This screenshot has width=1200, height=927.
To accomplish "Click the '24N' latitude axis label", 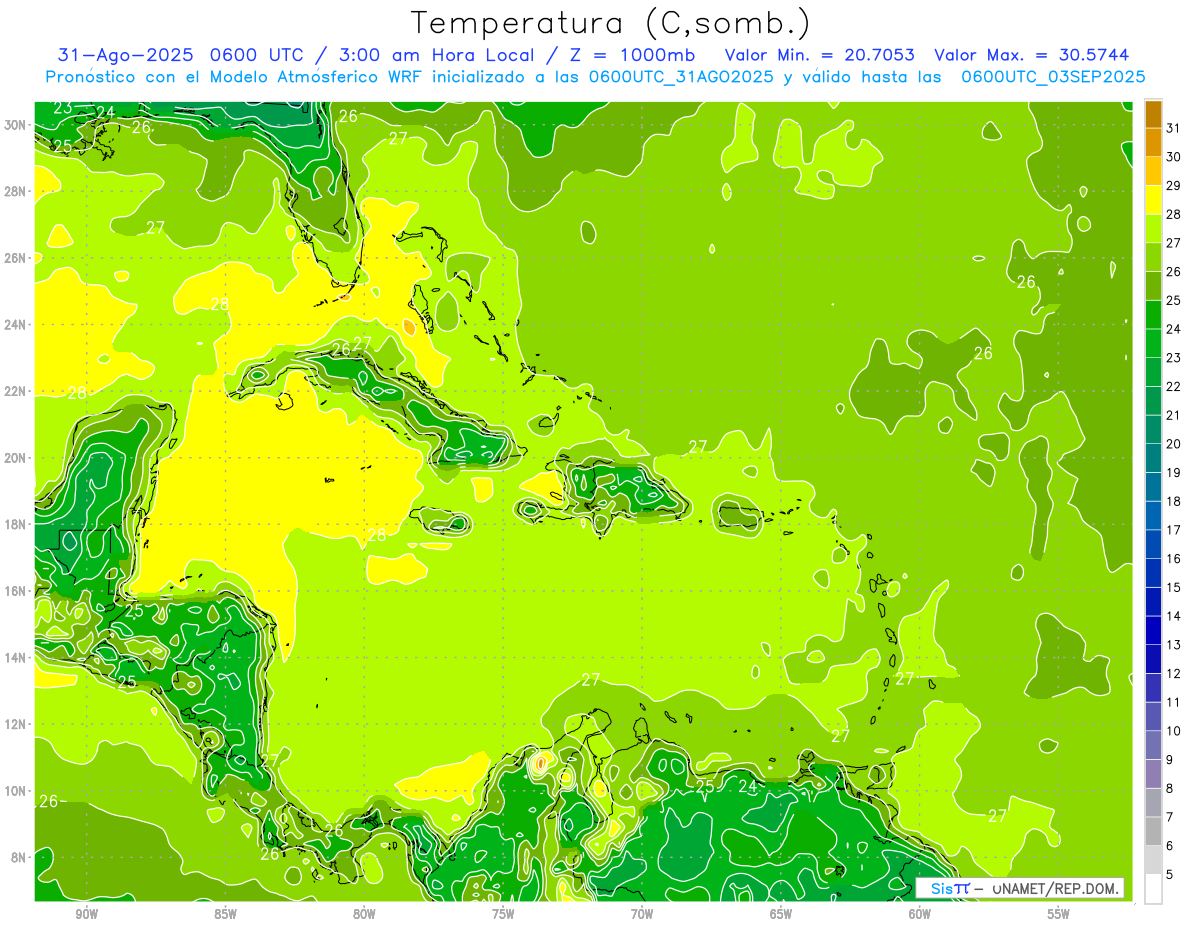I will click(x=15, y=325).
